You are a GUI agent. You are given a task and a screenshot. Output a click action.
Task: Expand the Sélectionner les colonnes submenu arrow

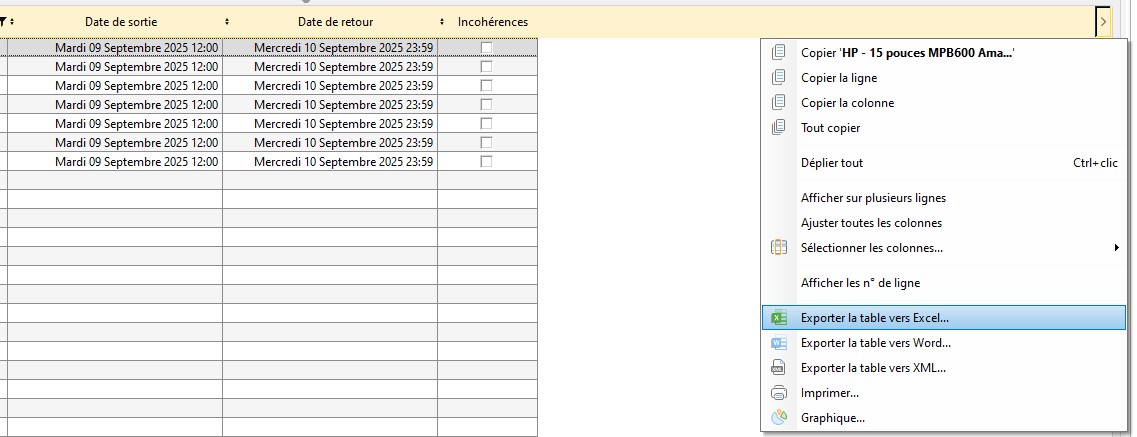(1116, 248)
